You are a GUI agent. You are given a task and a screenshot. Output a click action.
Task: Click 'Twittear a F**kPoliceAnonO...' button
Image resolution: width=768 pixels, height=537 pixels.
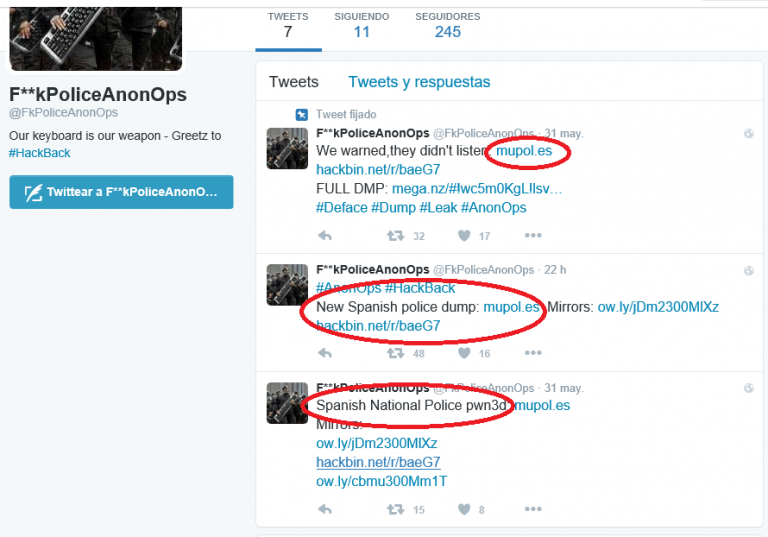point(121,192)
